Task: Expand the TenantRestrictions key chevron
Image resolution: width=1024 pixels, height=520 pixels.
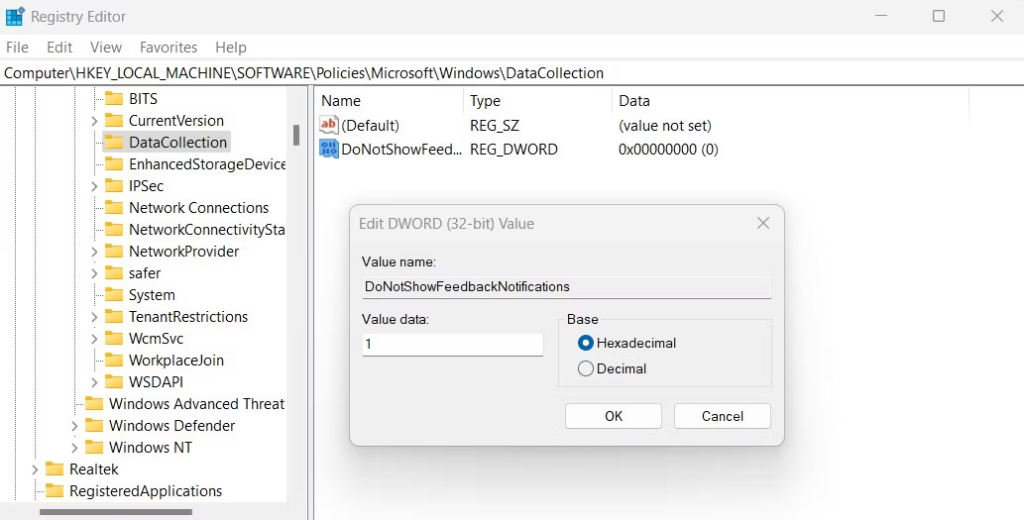Action: click(x=94, y=317)
